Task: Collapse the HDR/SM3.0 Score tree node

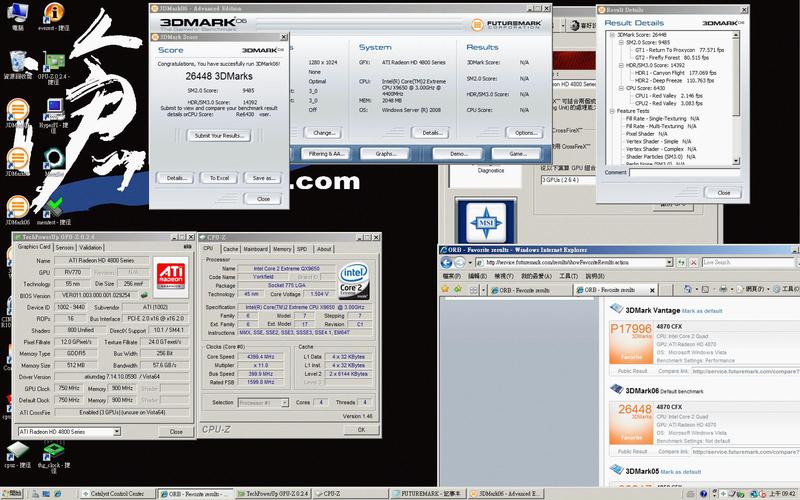Action: coord(621,65)
